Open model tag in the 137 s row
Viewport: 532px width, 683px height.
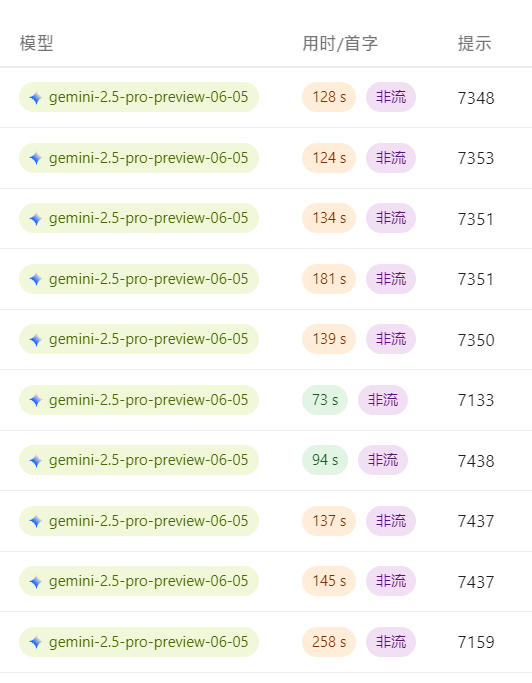point(139,521)
